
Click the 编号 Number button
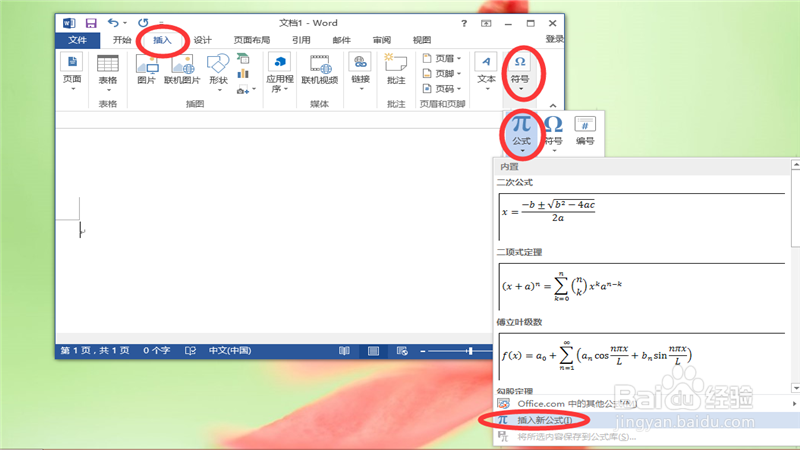(x=585, y=131)
